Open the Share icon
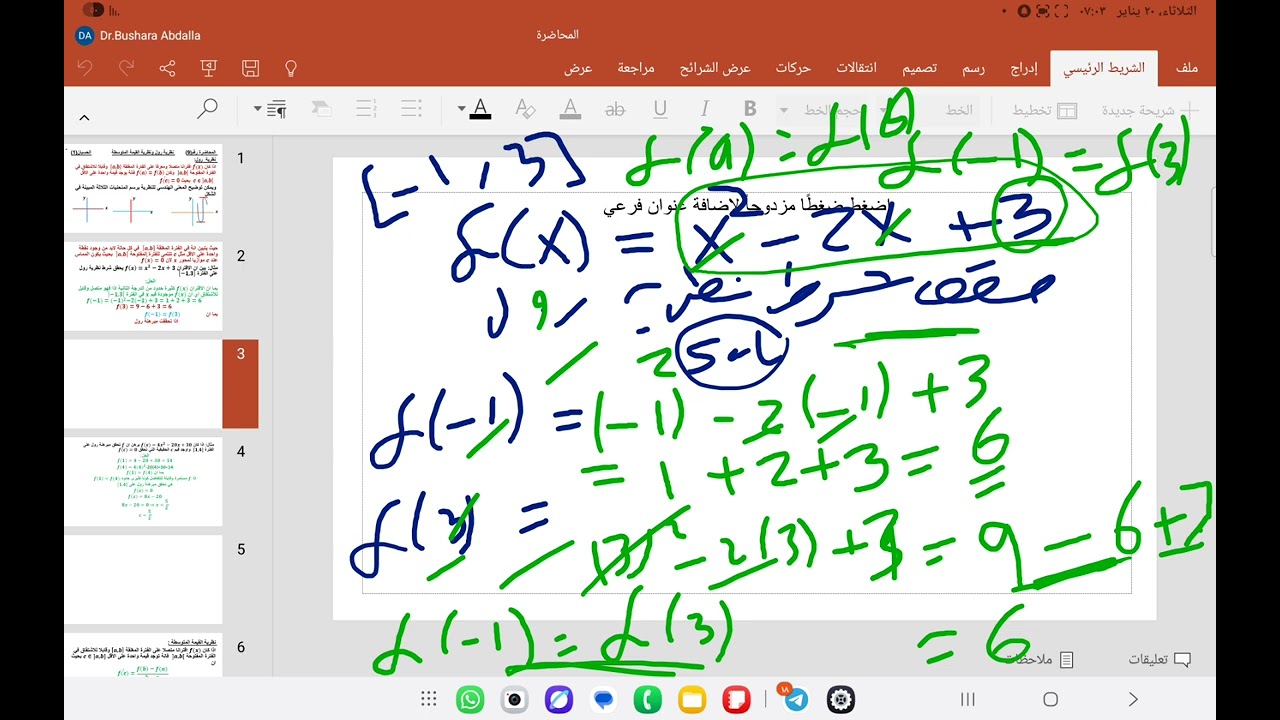Viewport: 1280px width, 720px height. pos(167,68)
